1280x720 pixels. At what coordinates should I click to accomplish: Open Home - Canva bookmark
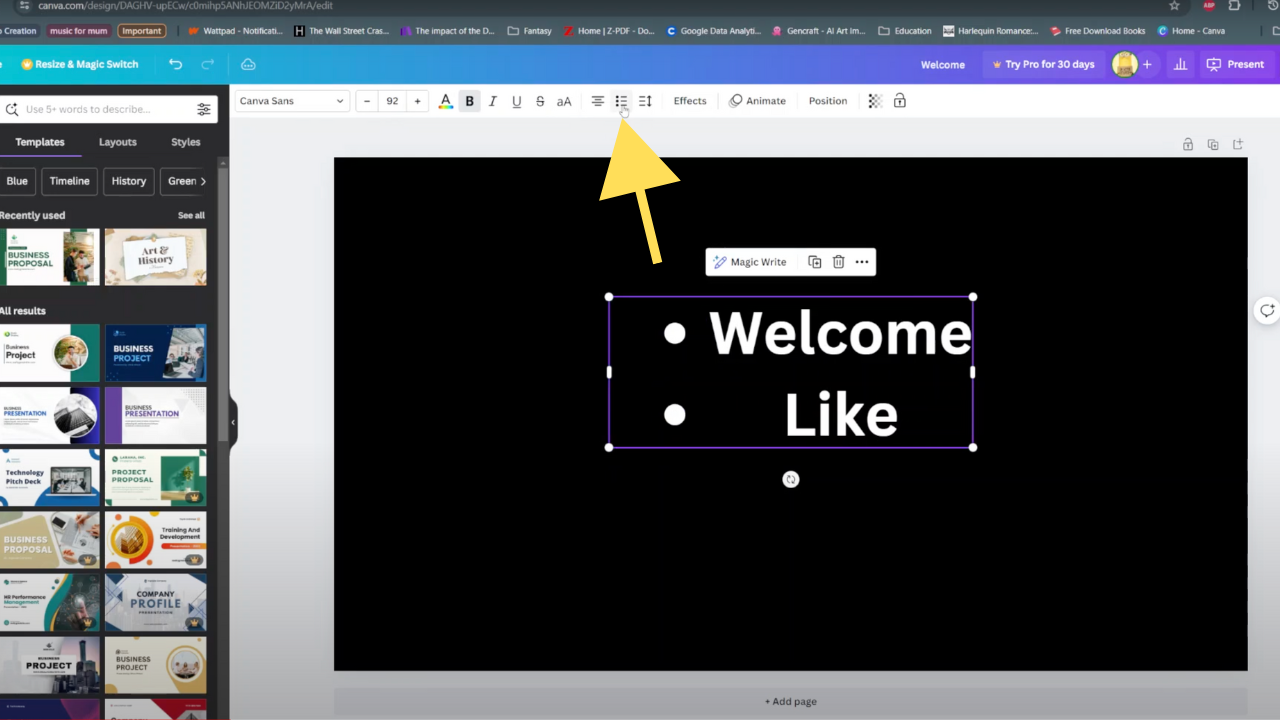coord(1190,31)
